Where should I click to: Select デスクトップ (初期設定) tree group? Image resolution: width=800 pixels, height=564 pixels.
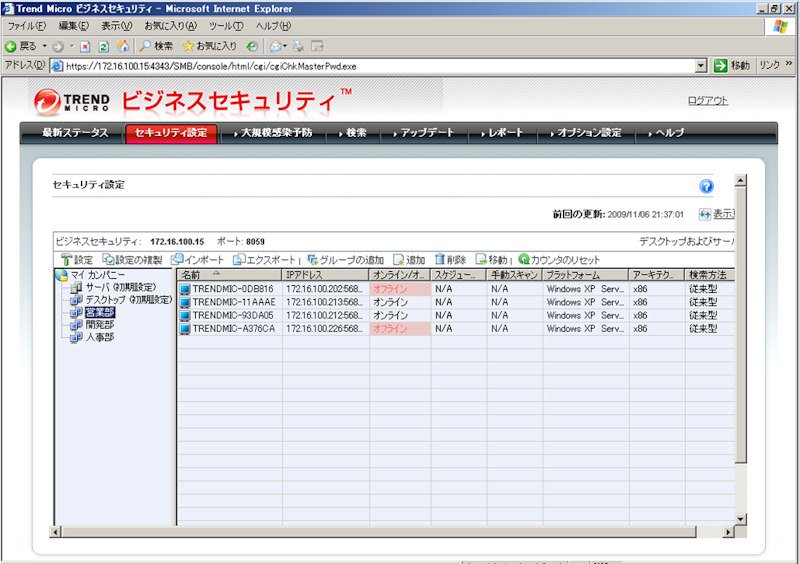[x=128, y=300]
